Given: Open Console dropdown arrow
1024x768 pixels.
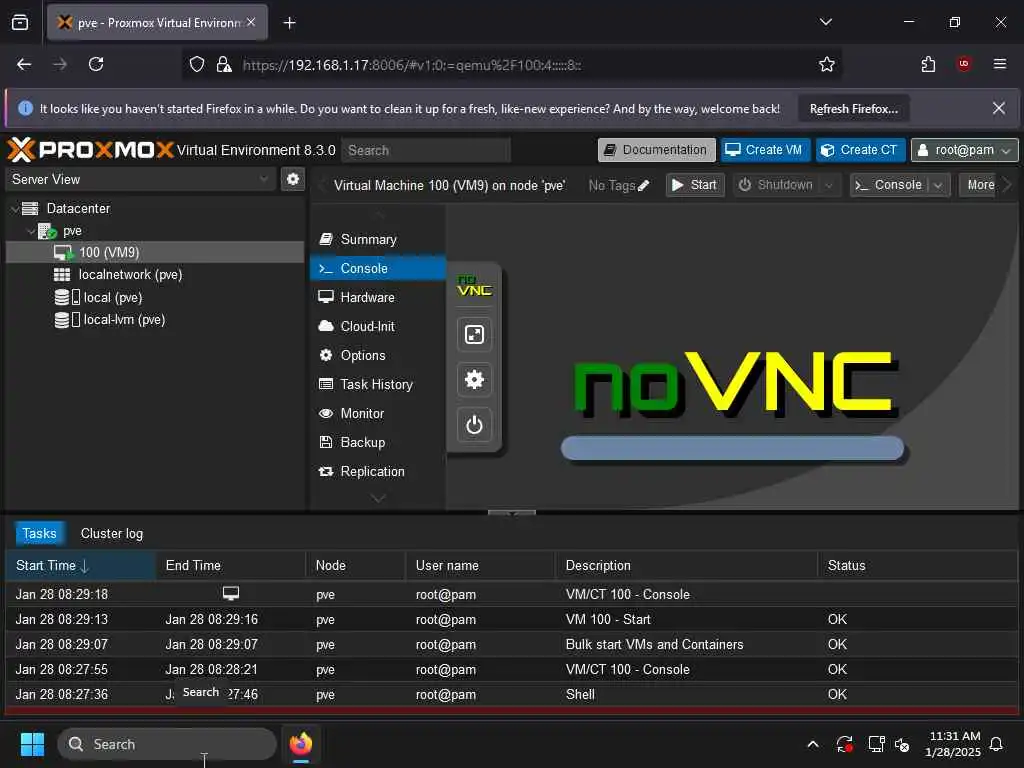Looking at the screenshot, I should (x=938, y=185).
